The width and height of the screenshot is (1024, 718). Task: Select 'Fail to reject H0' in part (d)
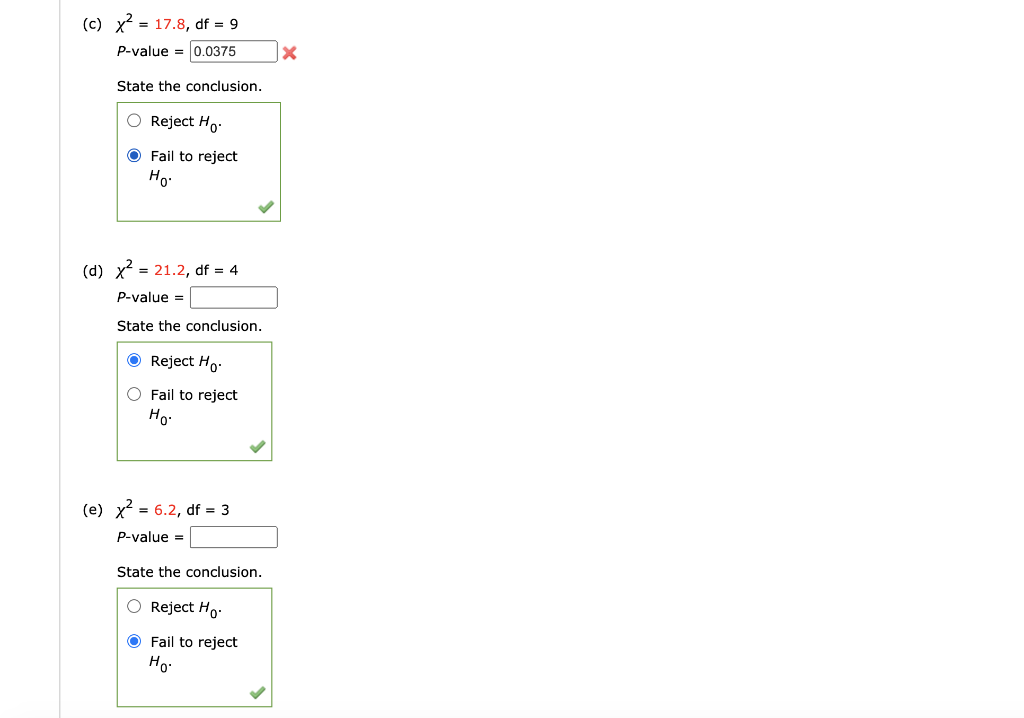coord(133,394)
